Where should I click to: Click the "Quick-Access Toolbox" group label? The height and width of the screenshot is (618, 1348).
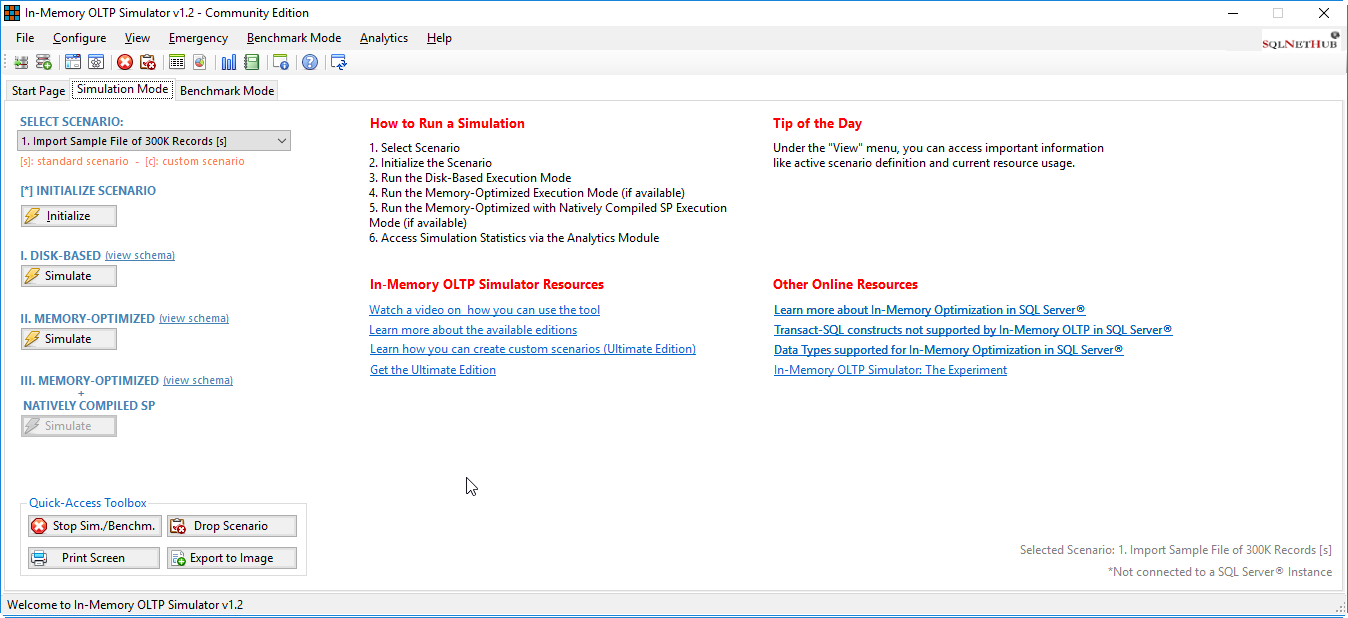point(88,503)
